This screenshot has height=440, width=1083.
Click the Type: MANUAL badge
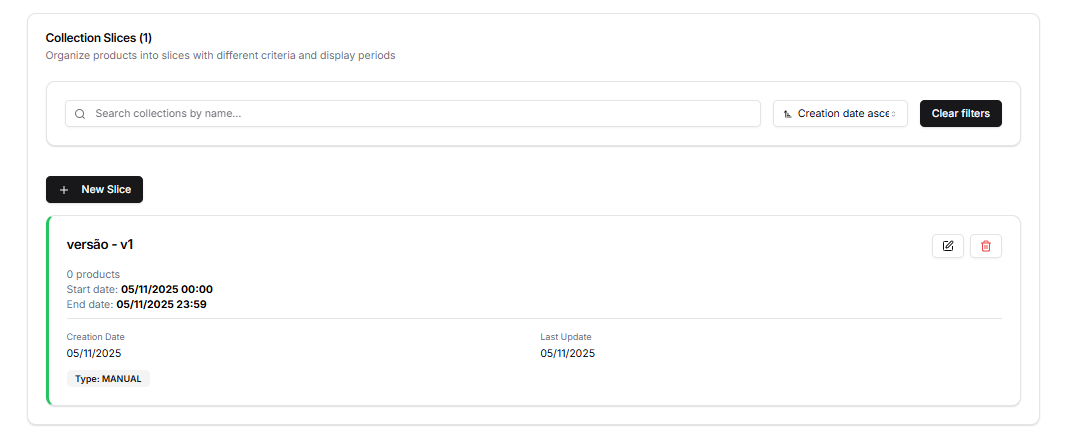click(108, 379)
